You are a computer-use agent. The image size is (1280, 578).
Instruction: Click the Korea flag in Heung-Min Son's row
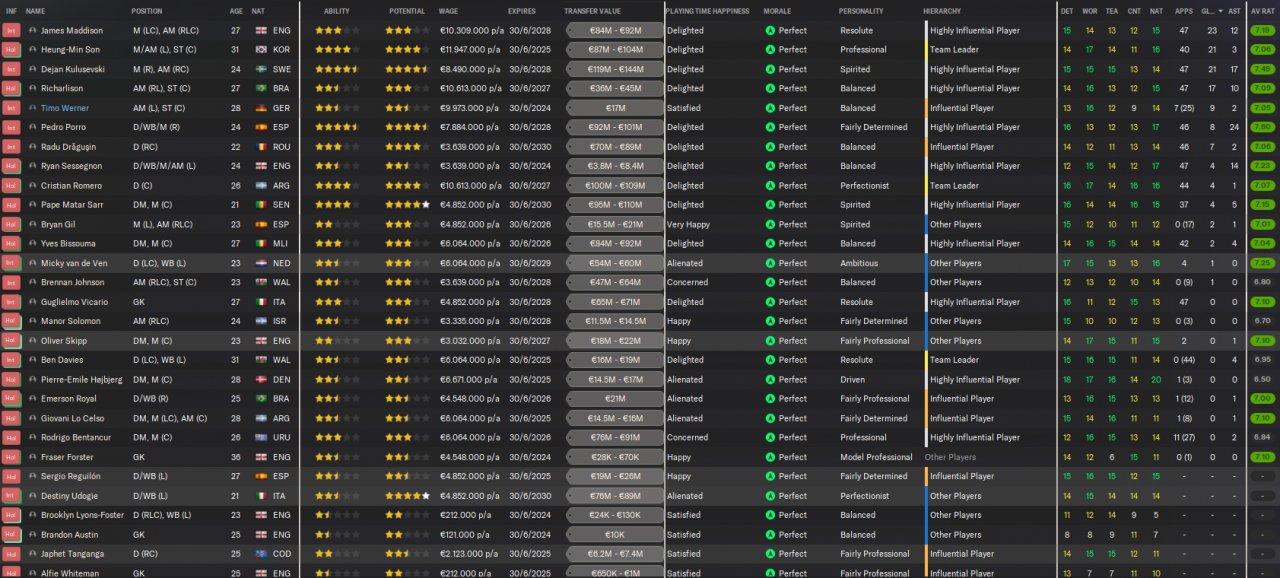coord(260,49)
